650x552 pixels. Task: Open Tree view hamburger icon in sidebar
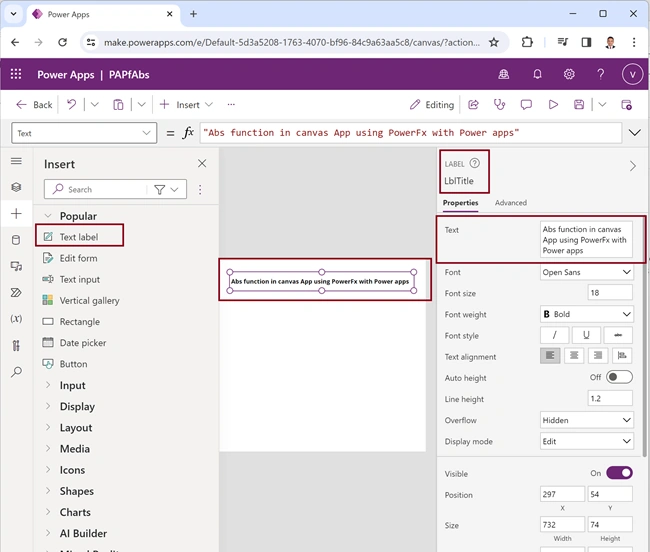point(16,161)
